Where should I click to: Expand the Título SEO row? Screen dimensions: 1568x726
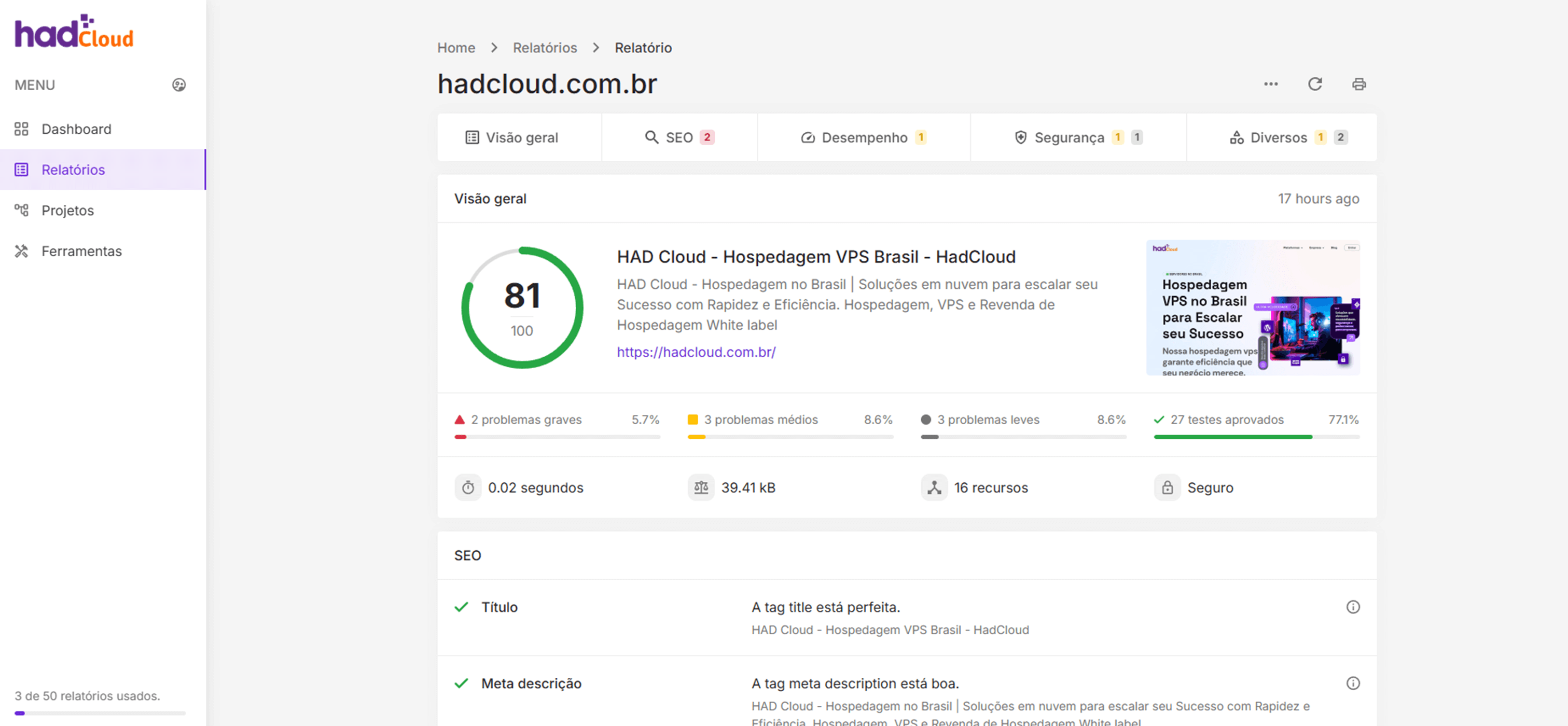(x=907, y=618)
